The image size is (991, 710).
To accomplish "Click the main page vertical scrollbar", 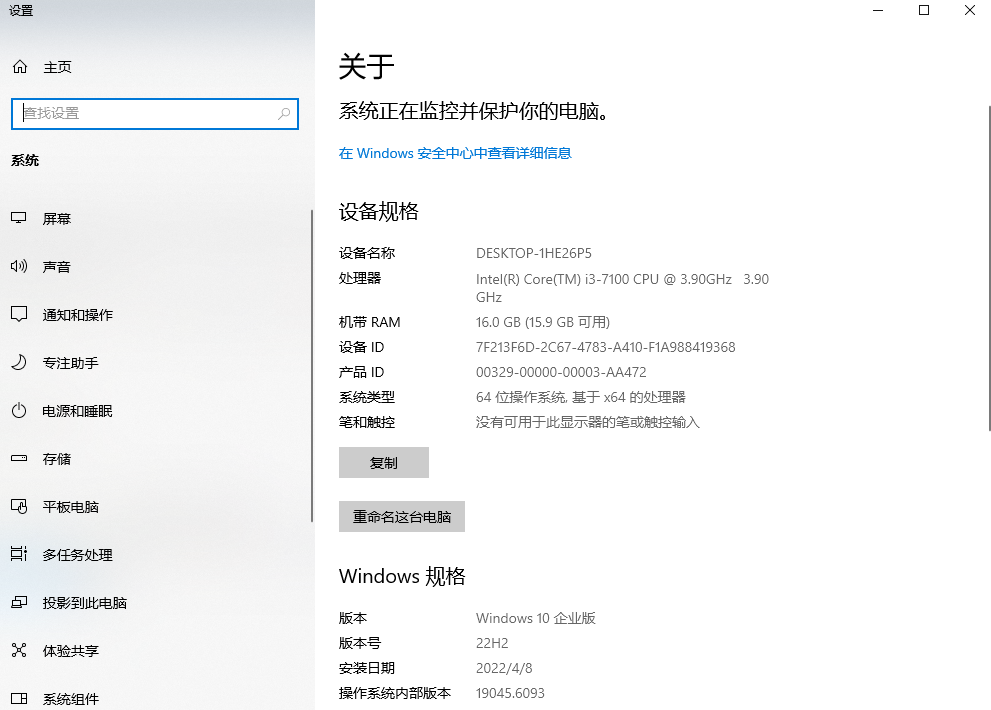I will (x=989, y=268).
